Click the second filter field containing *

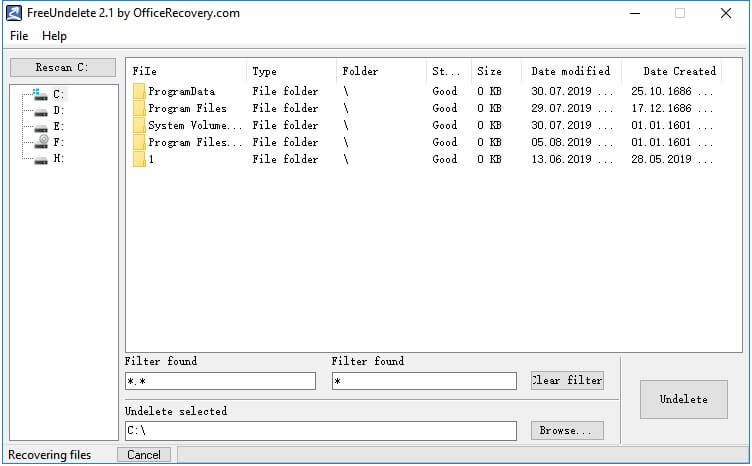coord(424,381)
